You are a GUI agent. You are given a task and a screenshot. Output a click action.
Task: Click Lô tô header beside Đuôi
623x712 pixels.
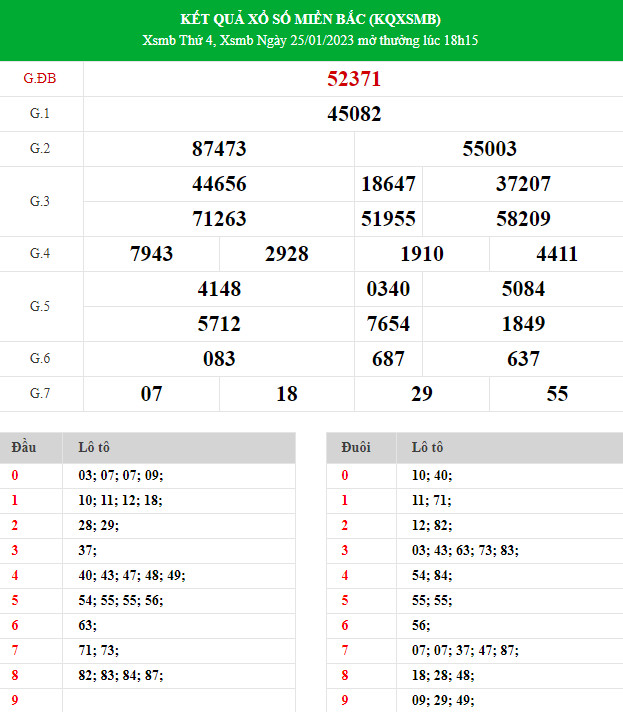pos(427,447)
